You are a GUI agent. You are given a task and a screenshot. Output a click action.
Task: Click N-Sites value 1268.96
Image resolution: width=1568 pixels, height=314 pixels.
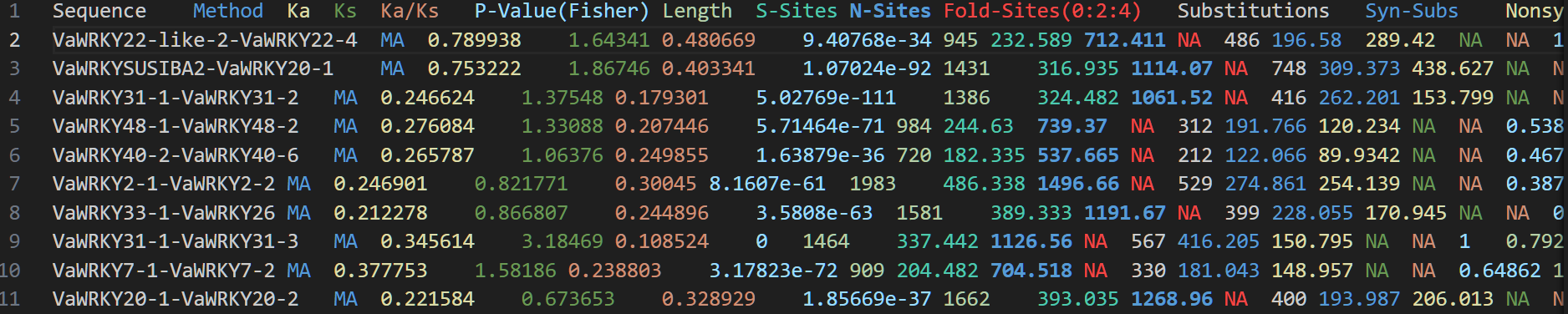pyautogui.click(x=1172, y=299)
